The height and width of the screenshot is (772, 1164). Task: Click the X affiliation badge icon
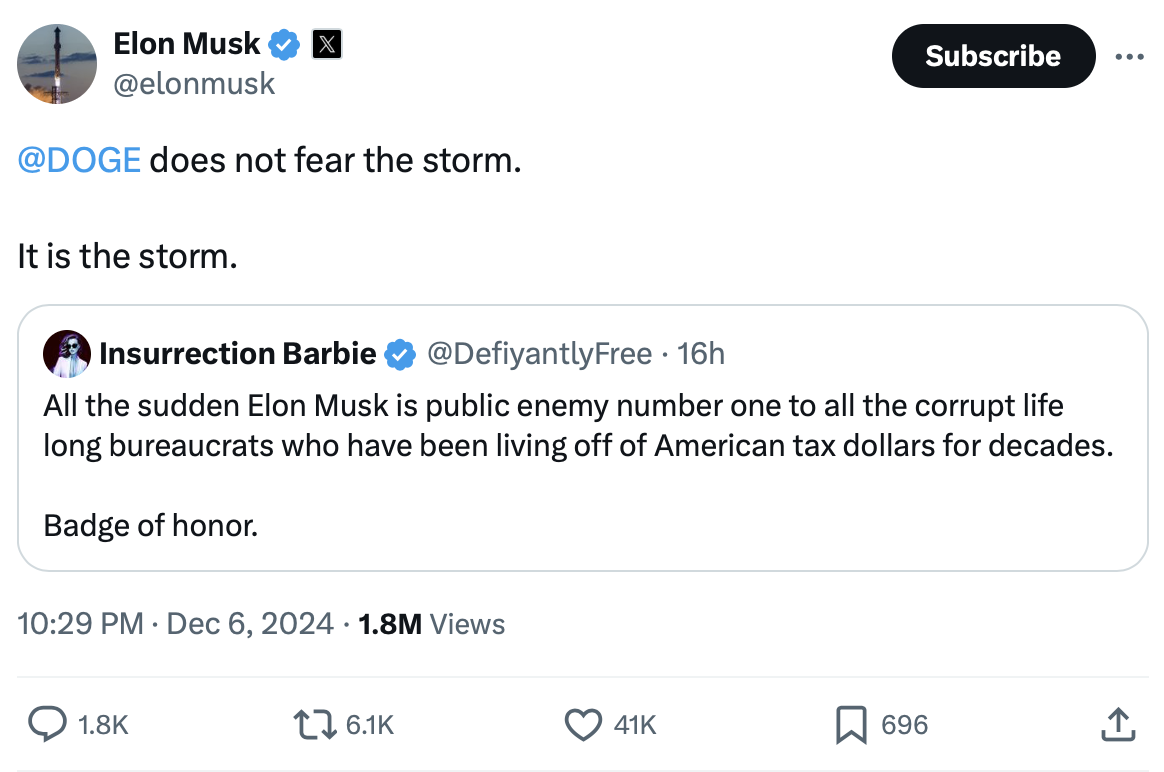click(x=328, y=44)
